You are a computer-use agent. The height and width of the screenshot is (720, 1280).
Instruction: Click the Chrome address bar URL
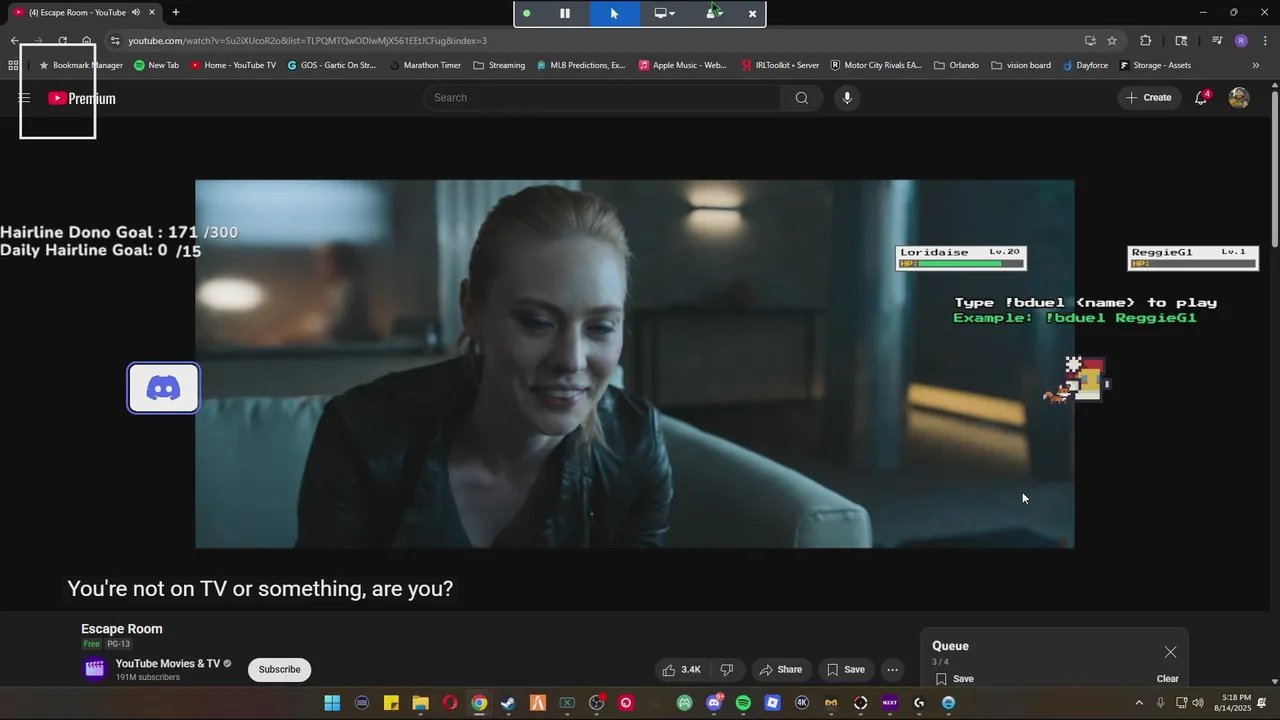[x=307, y=41]
